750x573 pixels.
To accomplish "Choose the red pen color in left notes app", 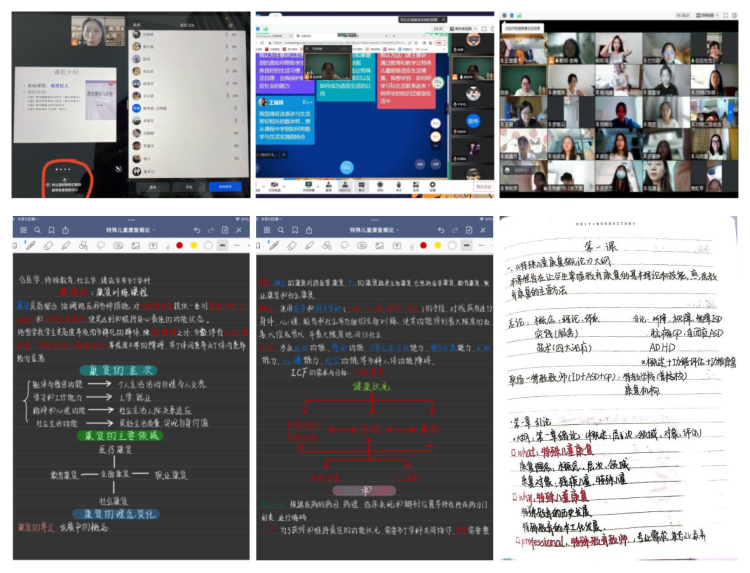I will pos(178,245).
